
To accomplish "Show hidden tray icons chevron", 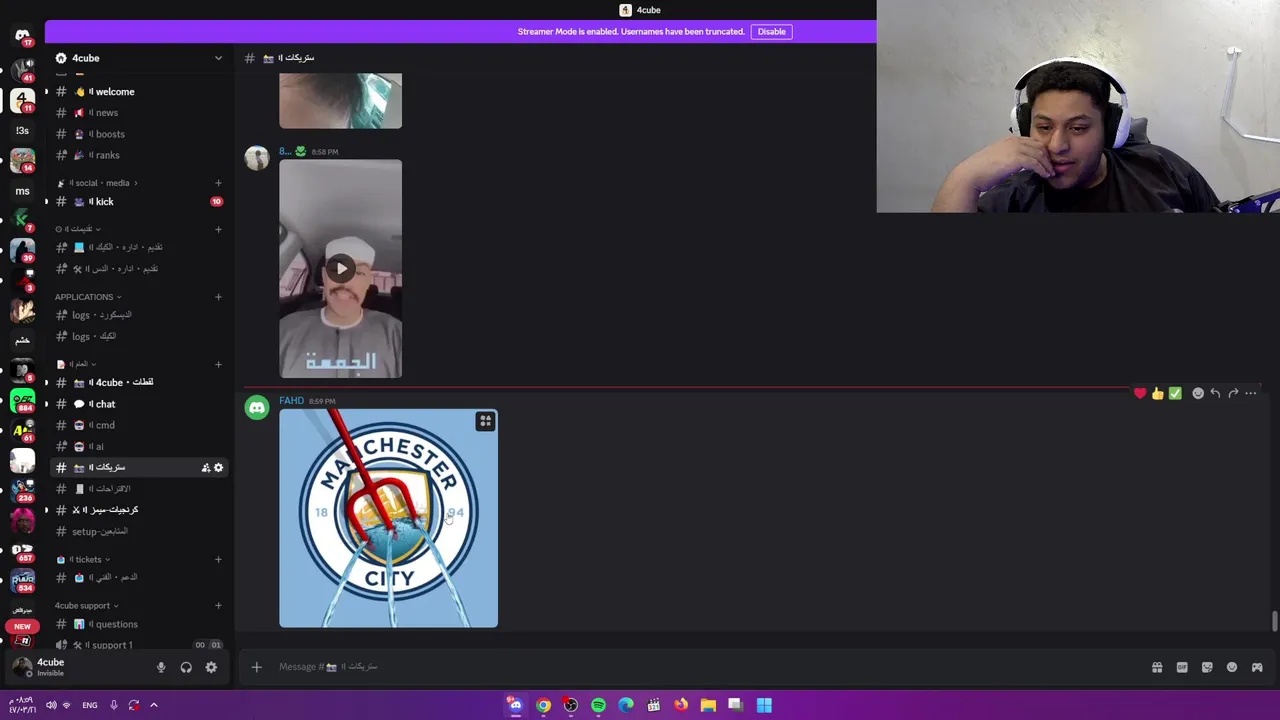I will (x=153, y=705).
